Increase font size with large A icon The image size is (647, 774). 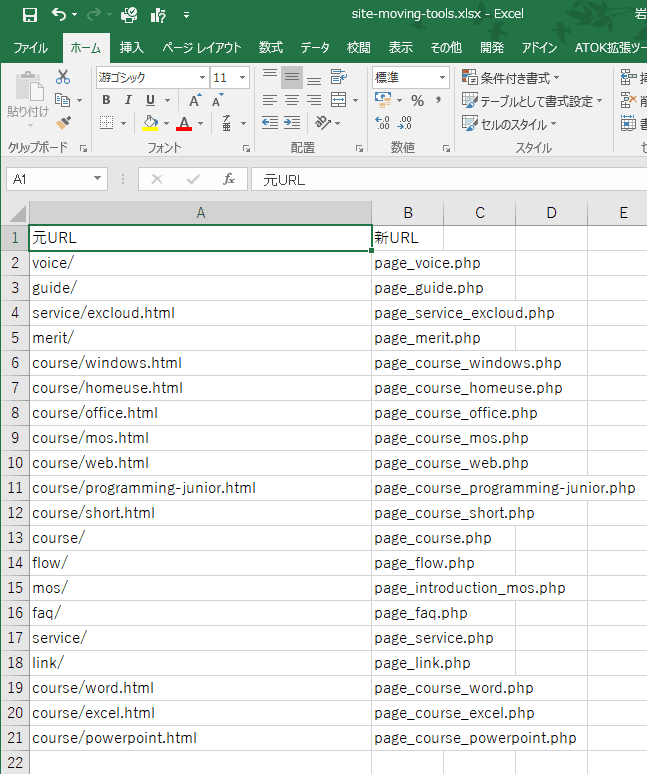click(195, 100)
